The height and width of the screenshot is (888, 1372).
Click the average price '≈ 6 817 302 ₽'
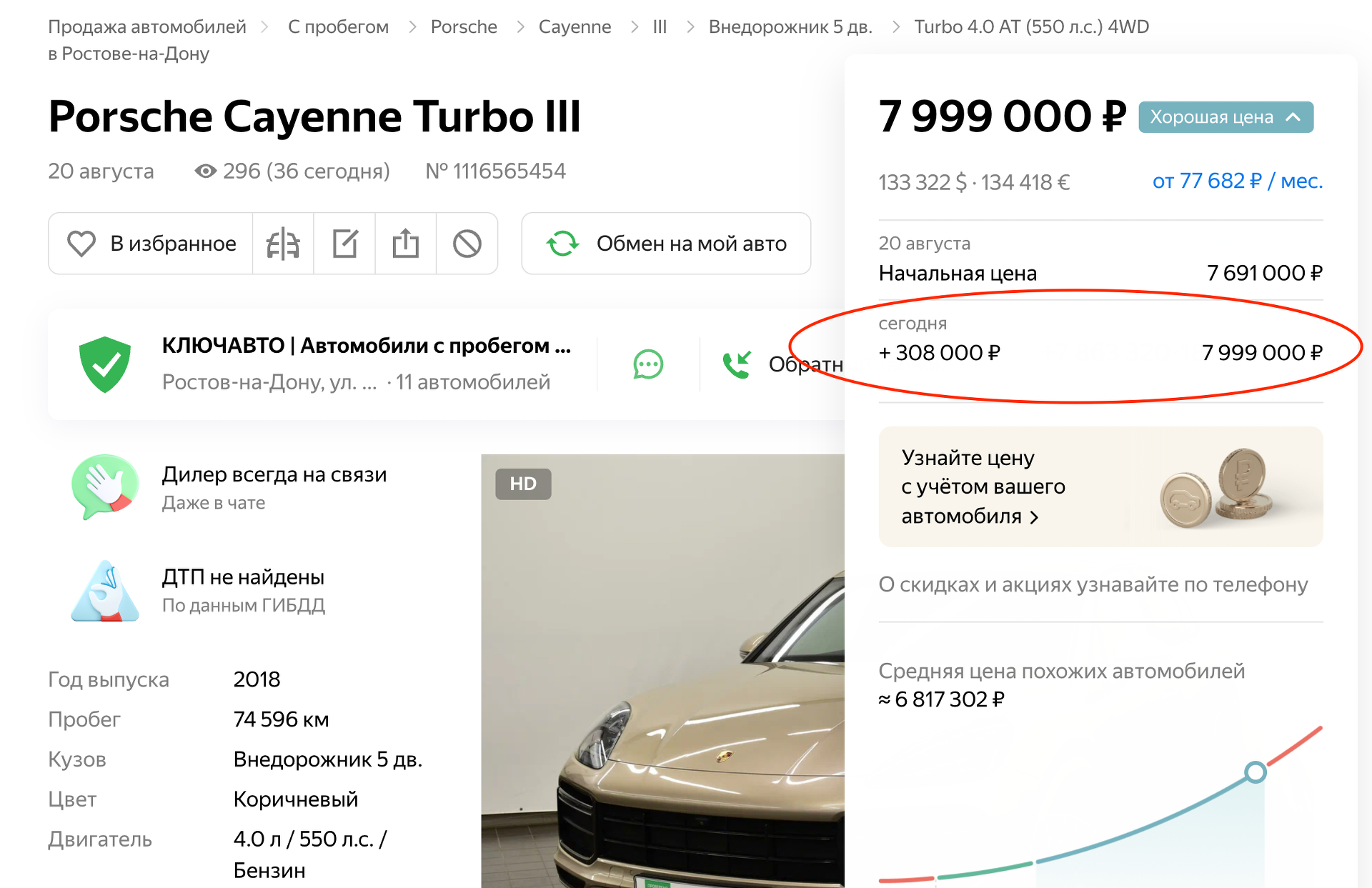942,699
